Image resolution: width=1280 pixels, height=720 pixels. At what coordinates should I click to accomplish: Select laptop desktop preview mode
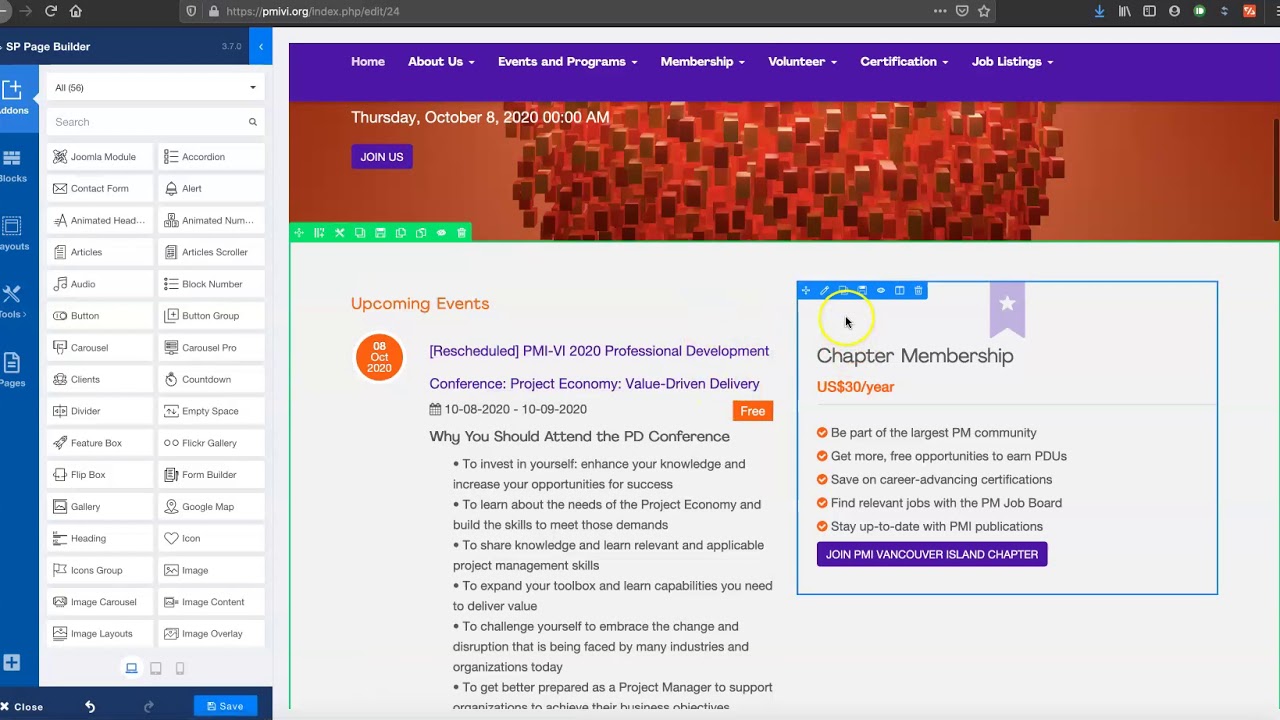coord(131,668)
